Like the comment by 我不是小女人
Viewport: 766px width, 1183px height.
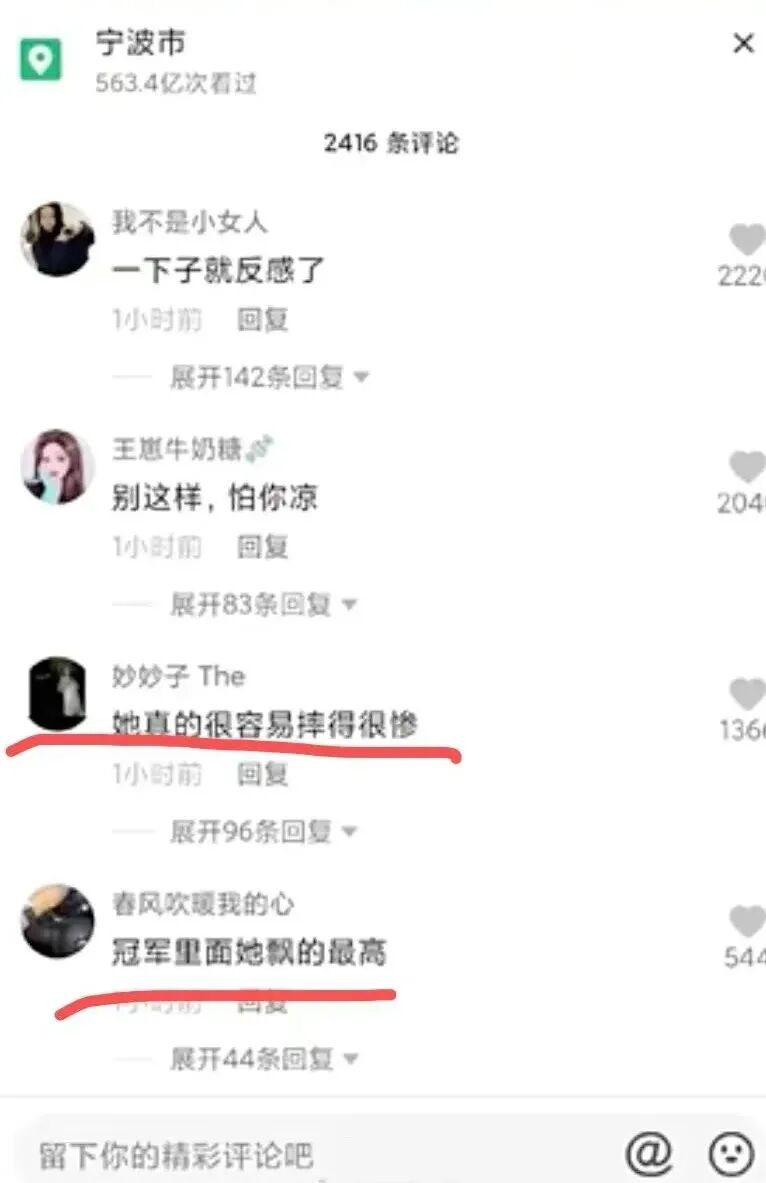747,240
